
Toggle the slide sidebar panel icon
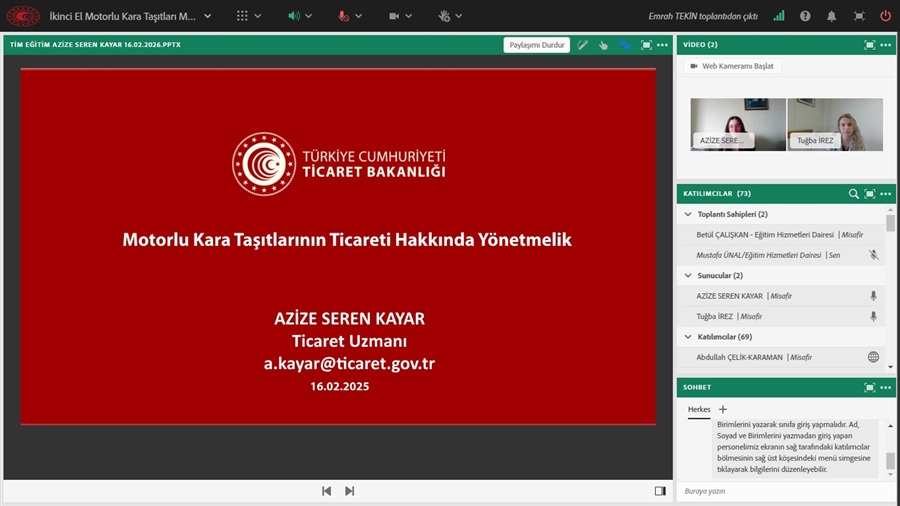[x=659, y=491]
